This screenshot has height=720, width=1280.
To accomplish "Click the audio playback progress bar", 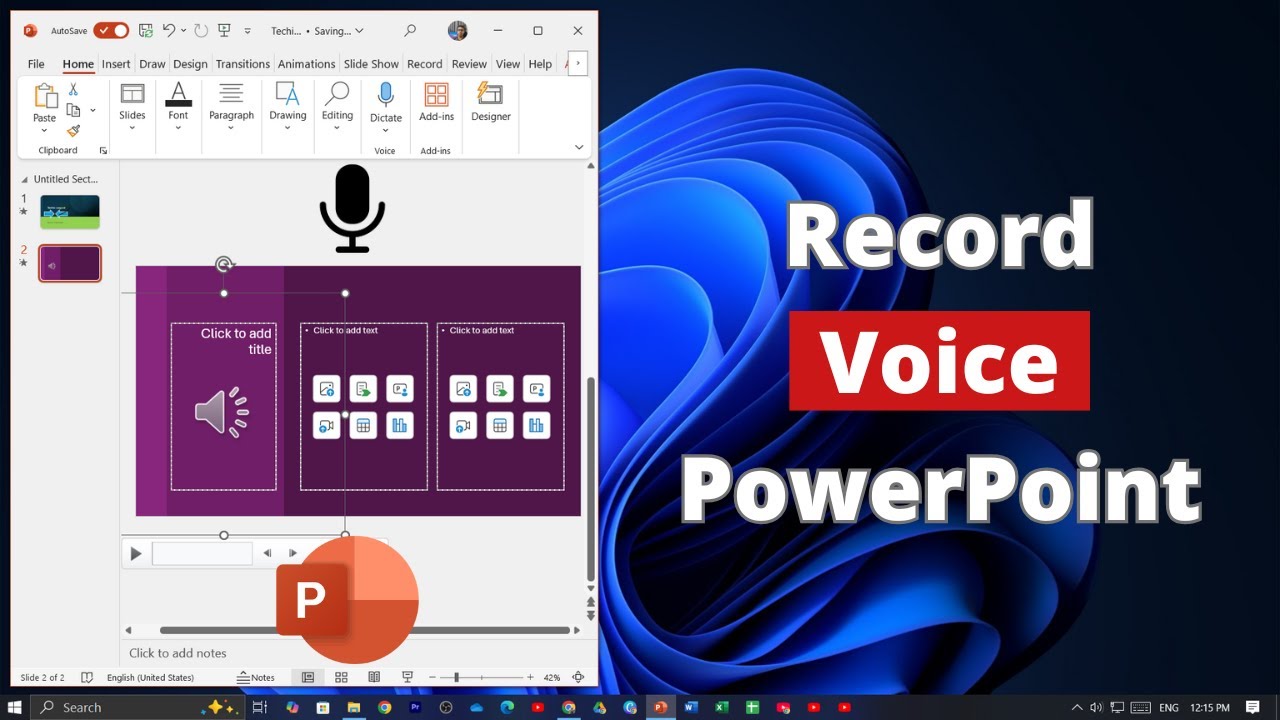I will point(202,554).
